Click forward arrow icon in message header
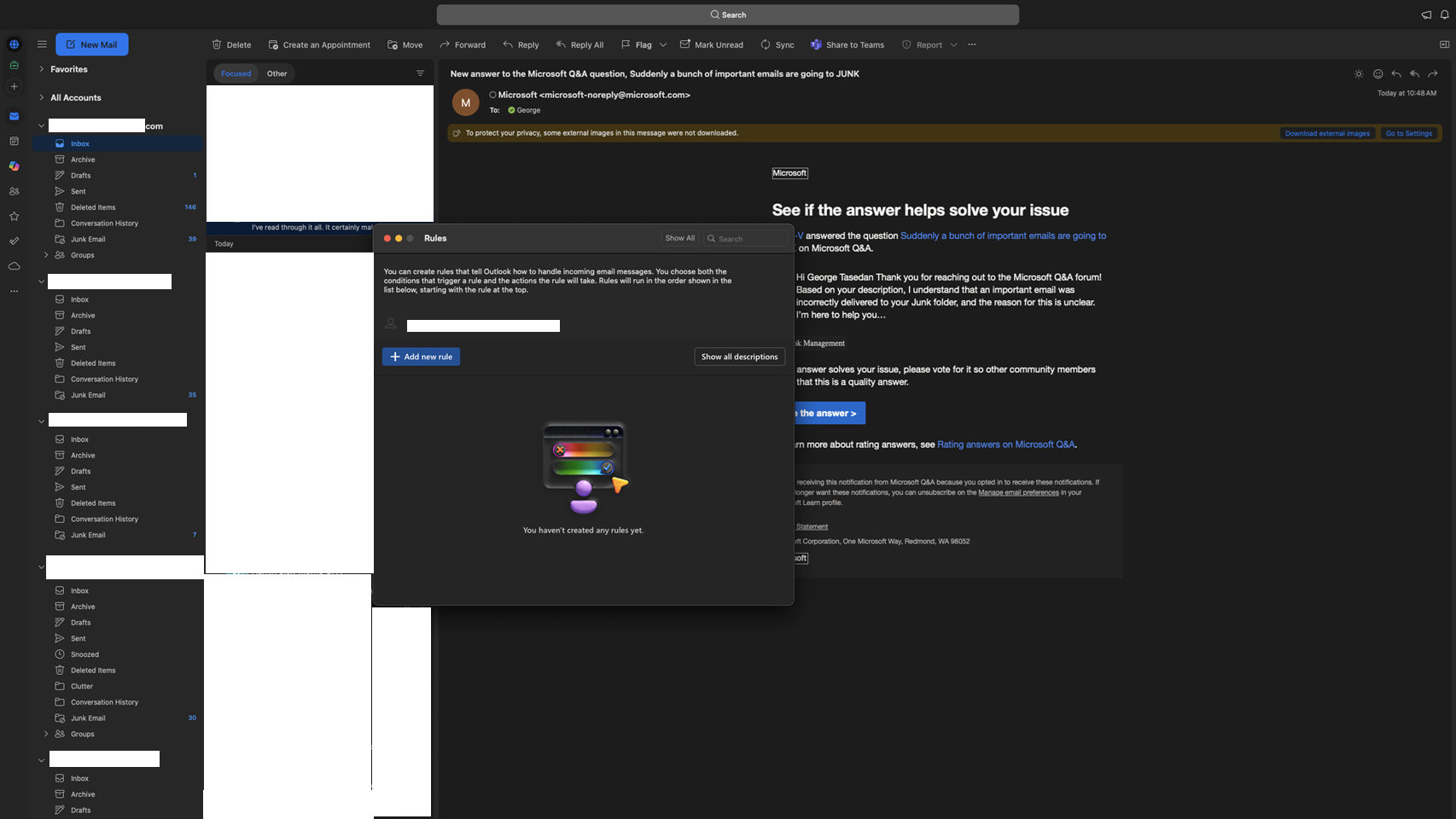The image size is (1456, 819). pos(1433,74)
